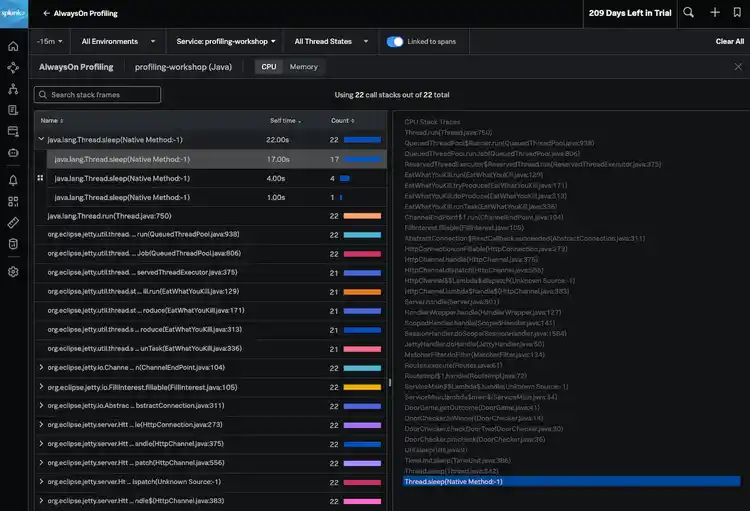Image resolution: width=750 pixels, height=511 pixels.
Task: Click the search magnifier icon in top bar
Action: pyautogui.click(x=688, y=12)
